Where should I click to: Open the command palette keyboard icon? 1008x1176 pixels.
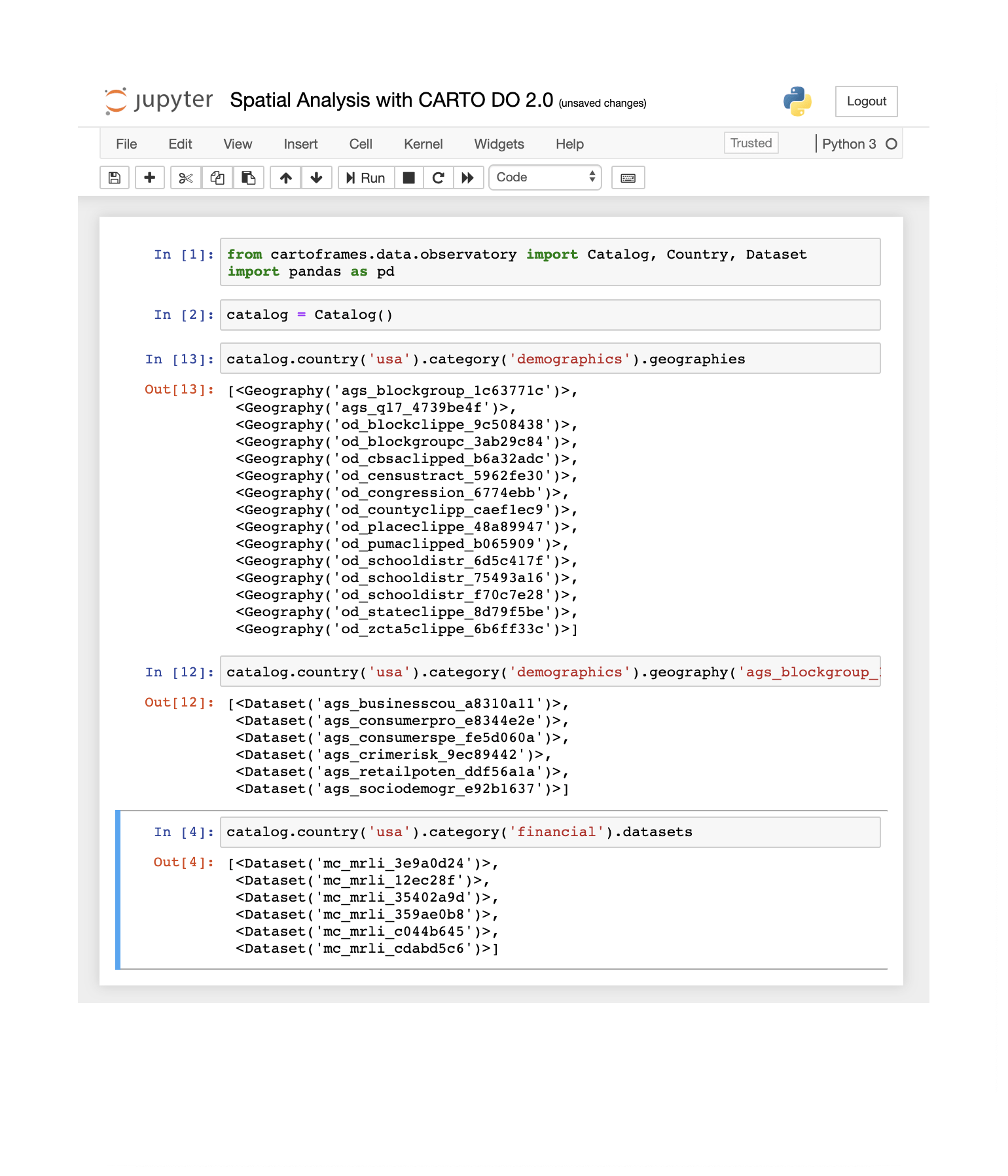(628, 177)
